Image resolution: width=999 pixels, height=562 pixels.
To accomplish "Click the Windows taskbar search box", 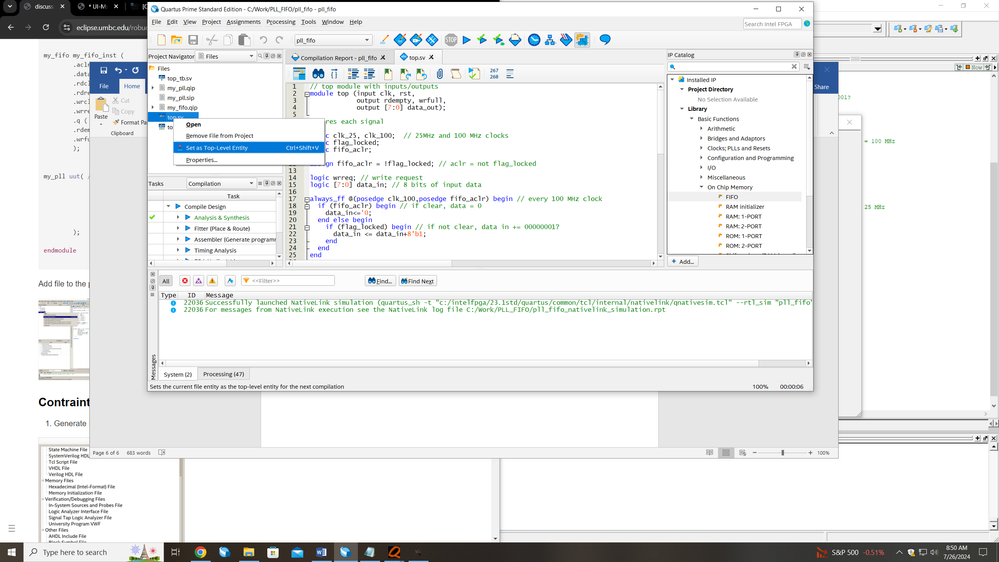I will [x=75, y=552].
